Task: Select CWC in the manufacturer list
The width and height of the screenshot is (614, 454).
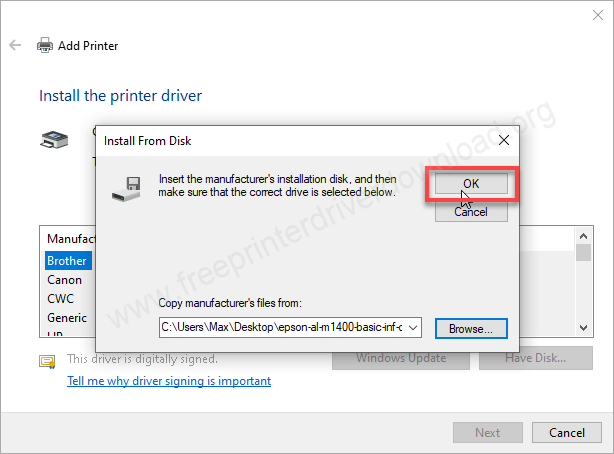Action: tap(60, 298)
